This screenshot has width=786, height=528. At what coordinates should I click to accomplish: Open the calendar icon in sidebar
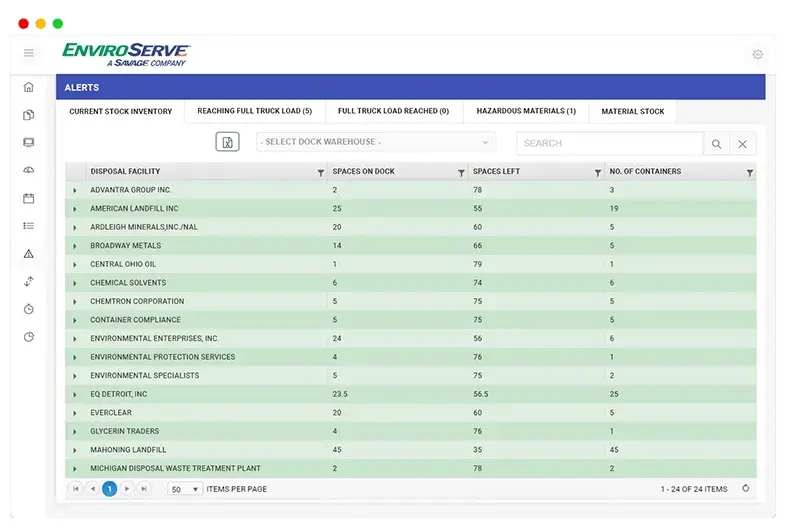click(x=29, y=198)
